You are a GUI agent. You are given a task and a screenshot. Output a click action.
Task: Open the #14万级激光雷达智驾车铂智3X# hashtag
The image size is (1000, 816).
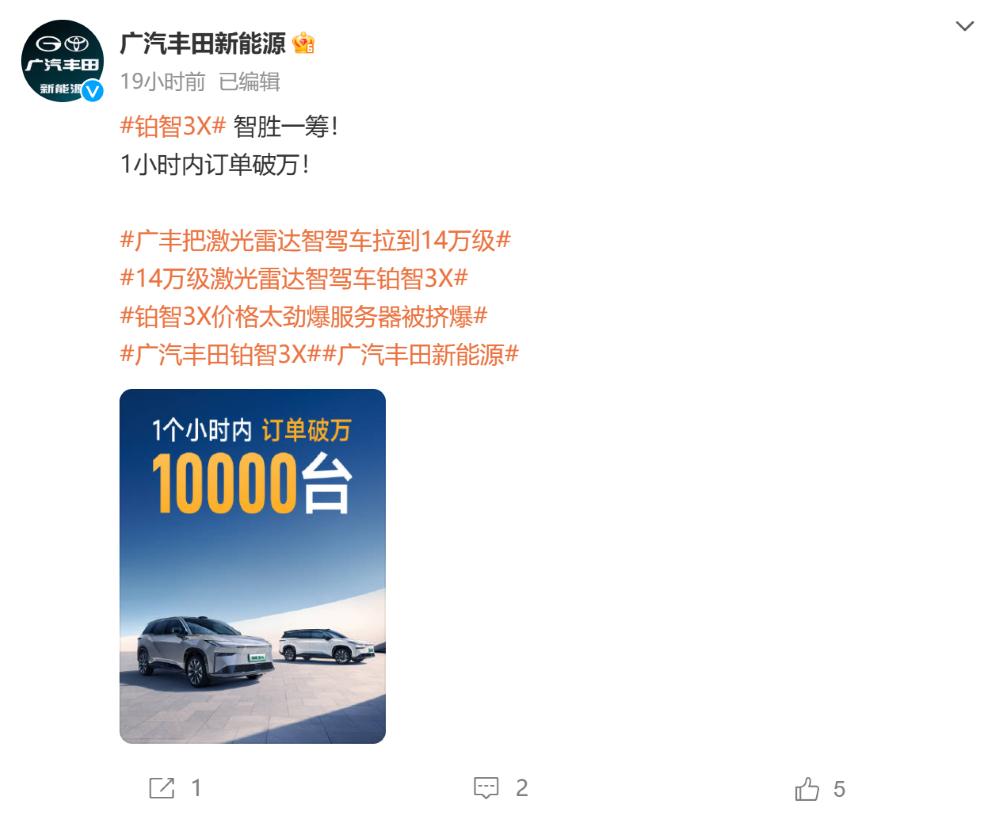coord(294,278)
